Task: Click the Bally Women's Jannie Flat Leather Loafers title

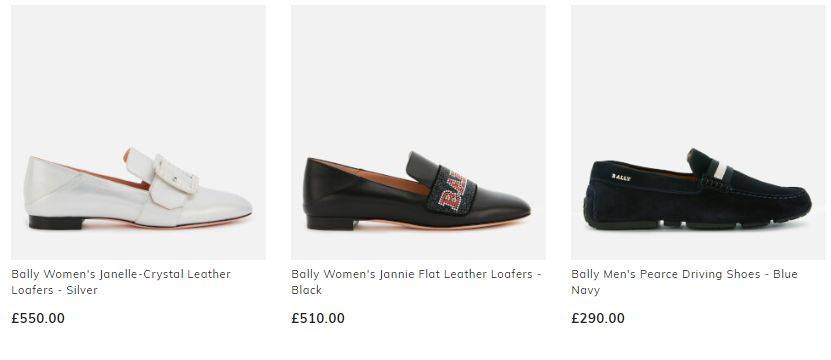Action: click(417, 282)
